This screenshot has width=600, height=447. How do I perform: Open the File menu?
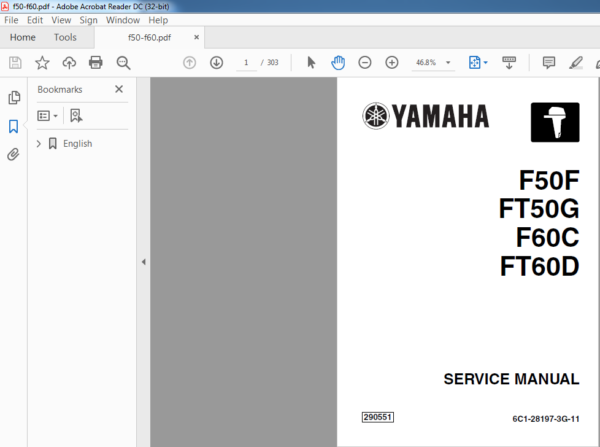pos(11,20)
